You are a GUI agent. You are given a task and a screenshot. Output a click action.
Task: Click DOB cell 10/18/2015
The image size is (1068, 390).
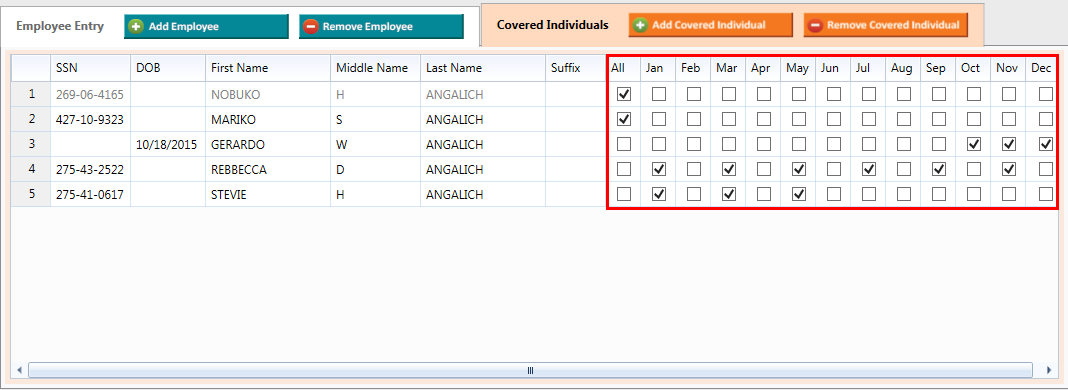(168, 144)
